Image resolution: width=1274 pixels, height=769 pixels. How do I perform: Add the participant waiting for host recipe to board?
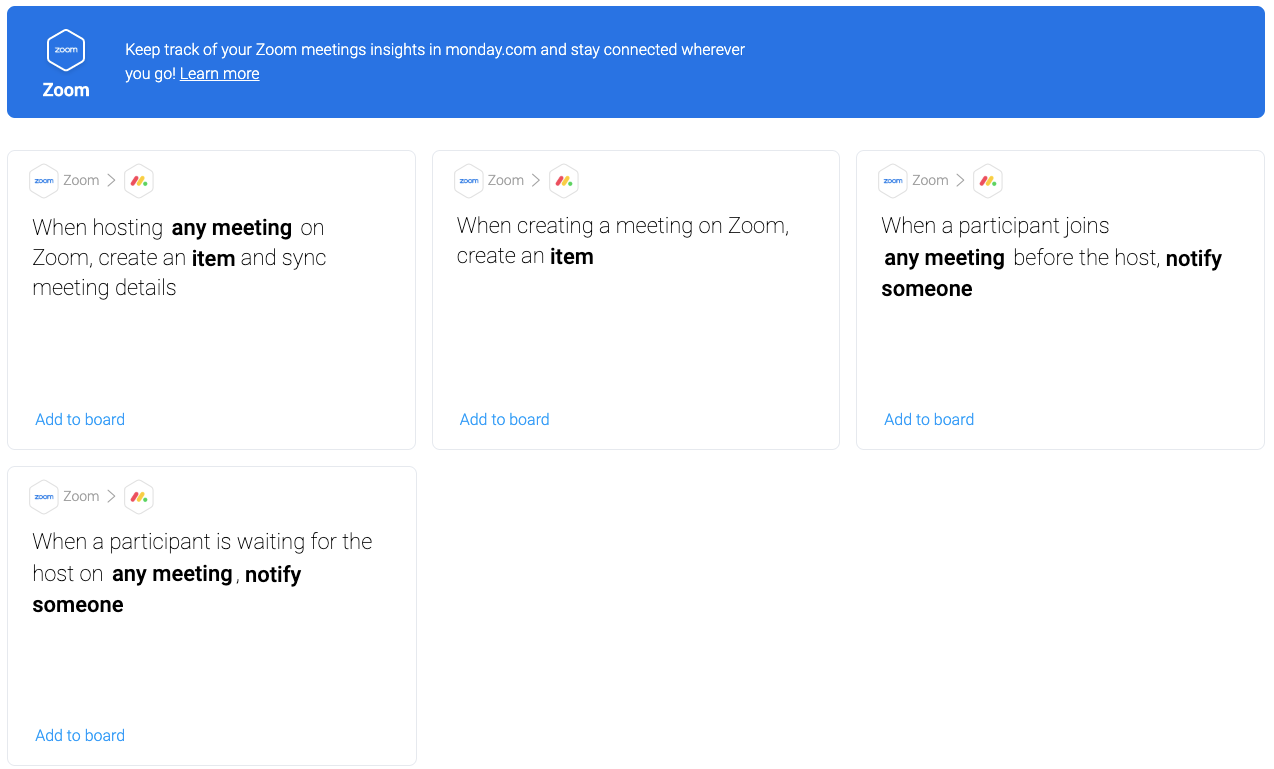tap(80, 736)
